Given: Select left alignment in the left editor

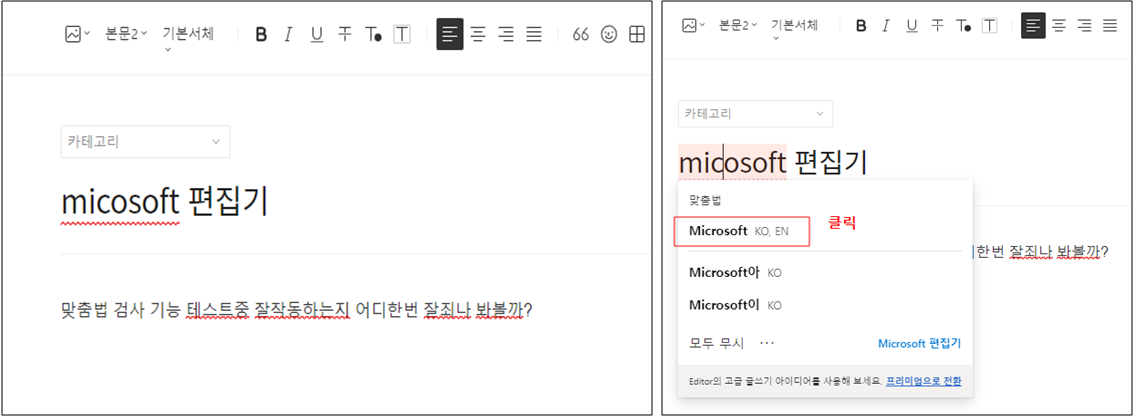Looking at the screenshot, I should pyautogui.click(x=450, y=34).
